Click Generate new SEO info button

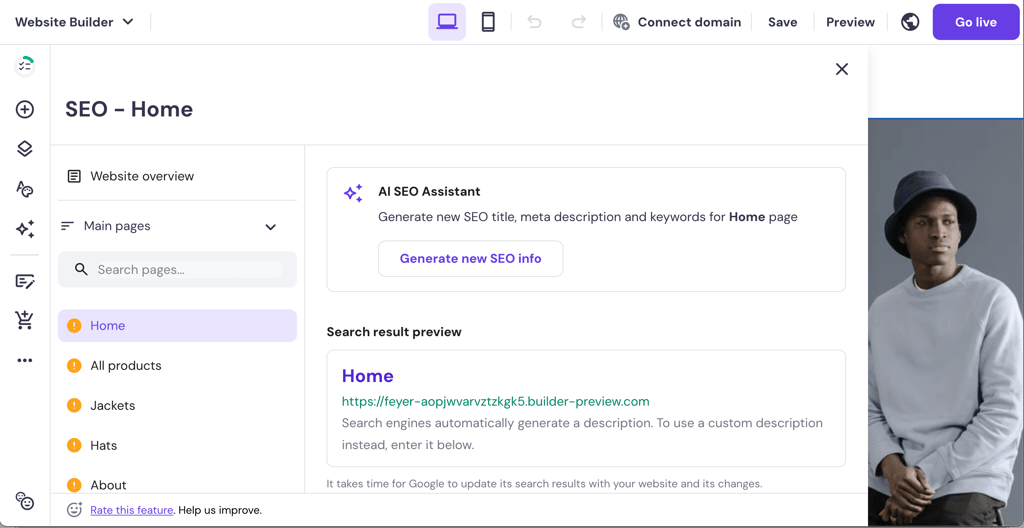[x=471, y=259]
